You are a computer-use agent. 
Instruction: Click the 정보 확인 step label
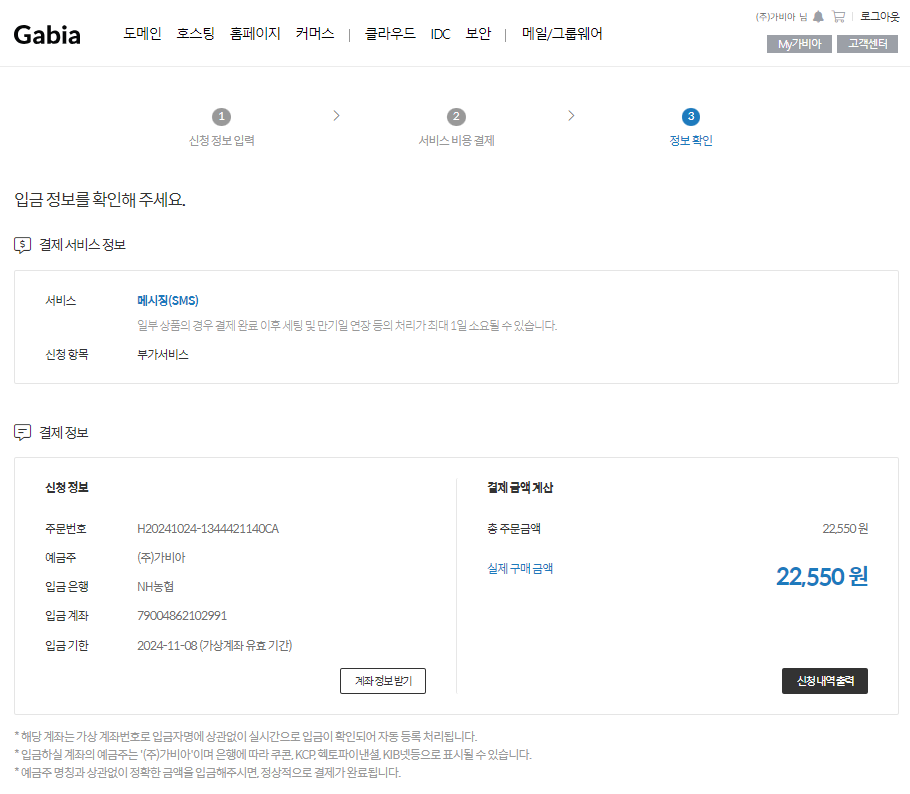click(x=691, y=140)
